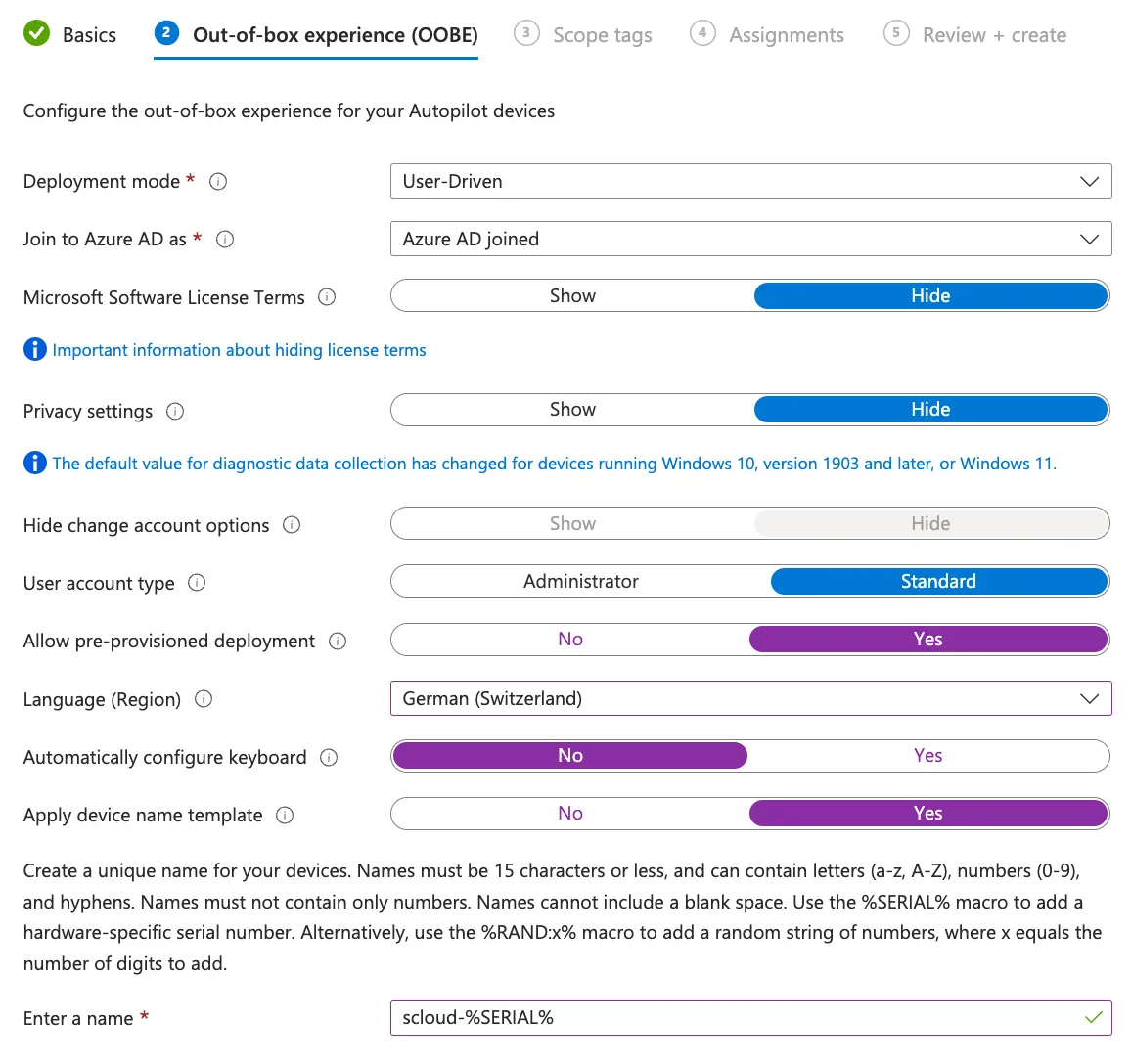Open the Azure AD joined dropdown
The width and height of the screenshot is (1131, 1064).
(x=750, y=239)
